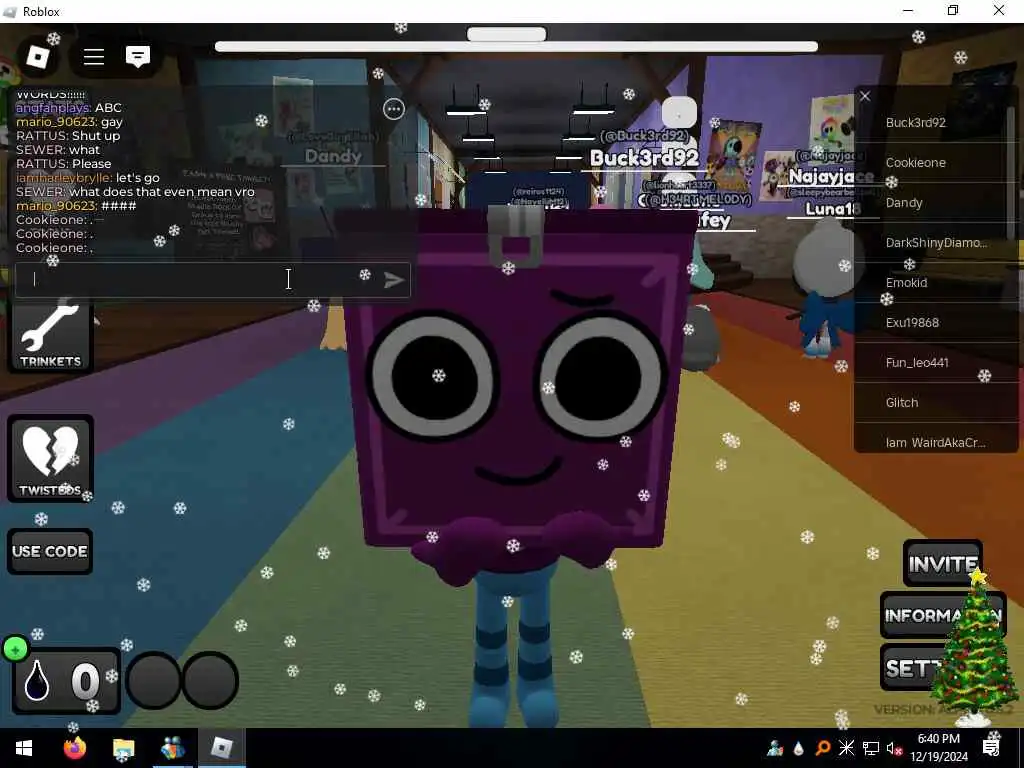Viewport: 1024px width, 768px height.
Task: Click angfahplays username in chat
Action: [54, 108]
